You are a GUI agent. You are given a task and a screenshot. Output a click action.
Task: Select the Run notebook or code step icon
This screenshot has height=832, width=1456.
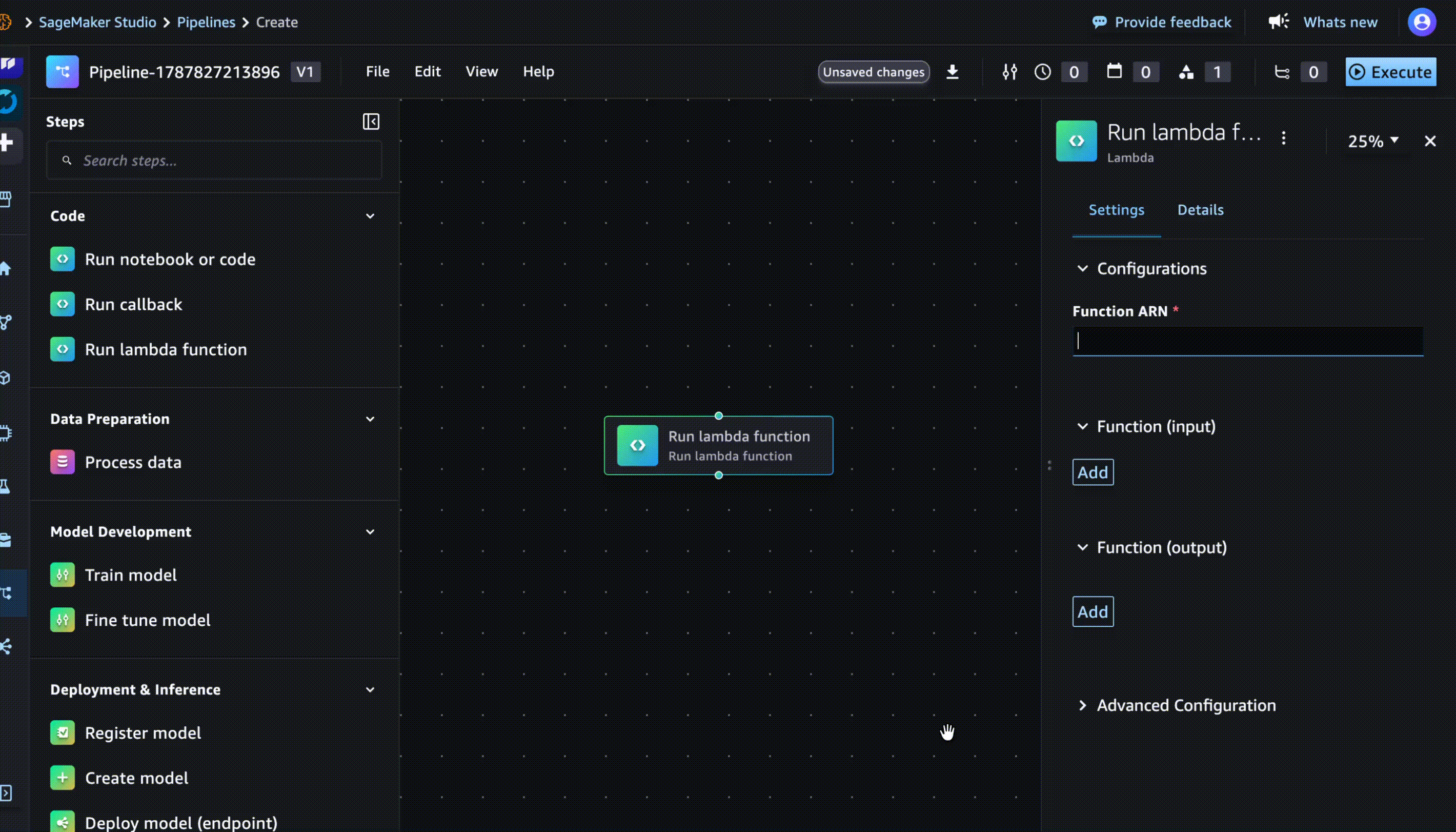point(62,259)
